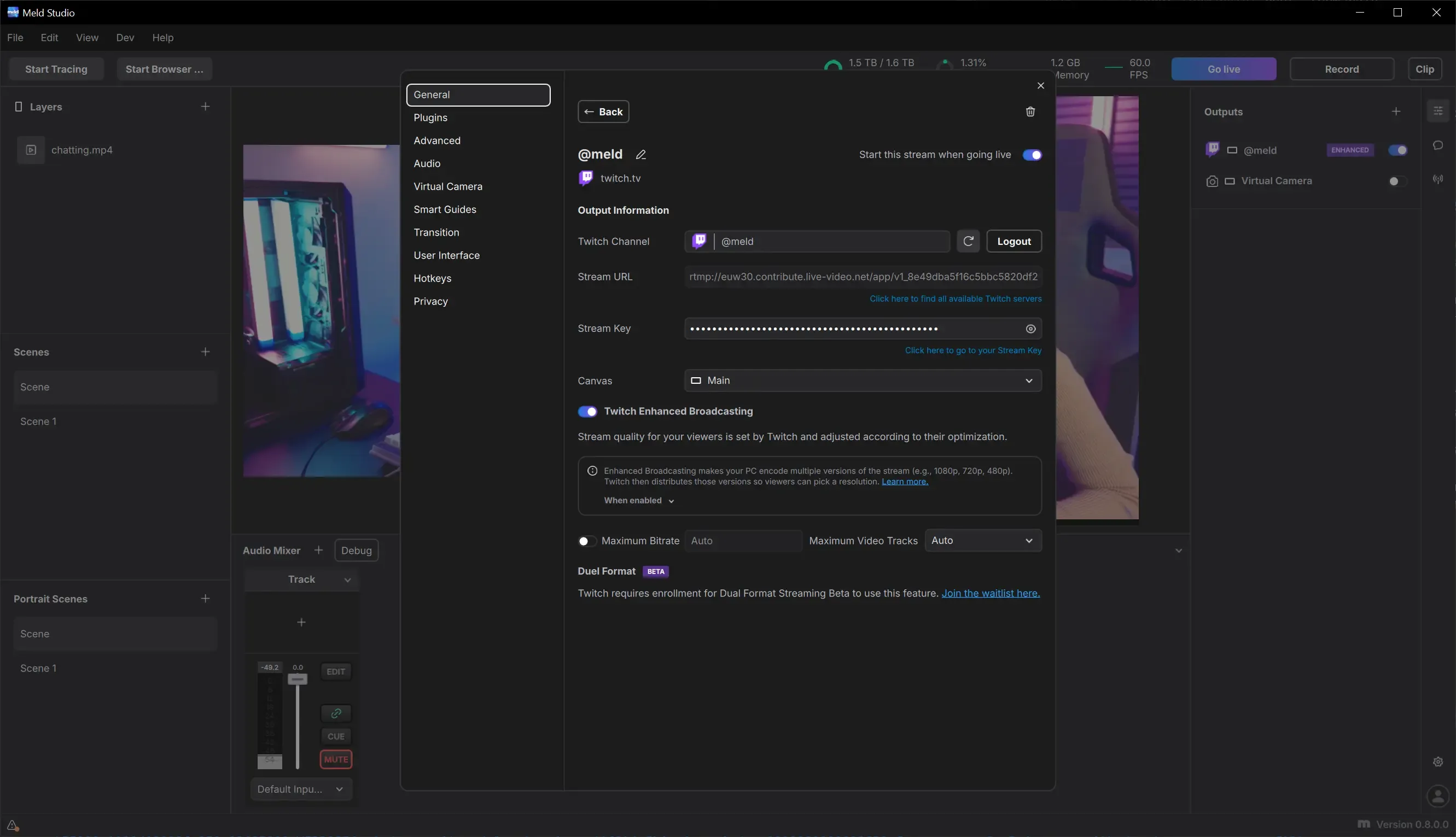Viewport: 1456px width, 837px height.
Task: Click the broadcast signal icon in the right sidebar
Action: (x=1437, y=179)
